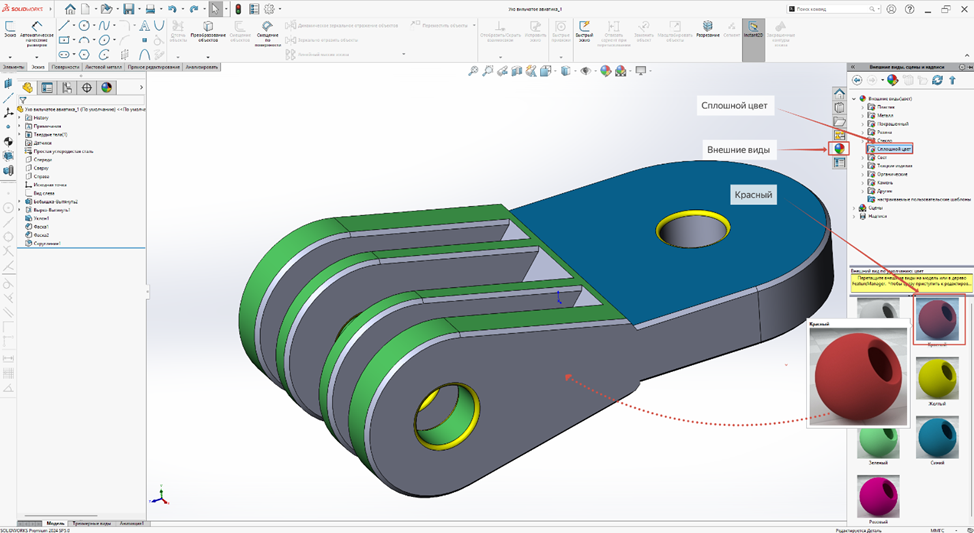
Task: Toggle the Быстрый эскиз (Rapid Sketch) button
Action: (x=584, y=29)
